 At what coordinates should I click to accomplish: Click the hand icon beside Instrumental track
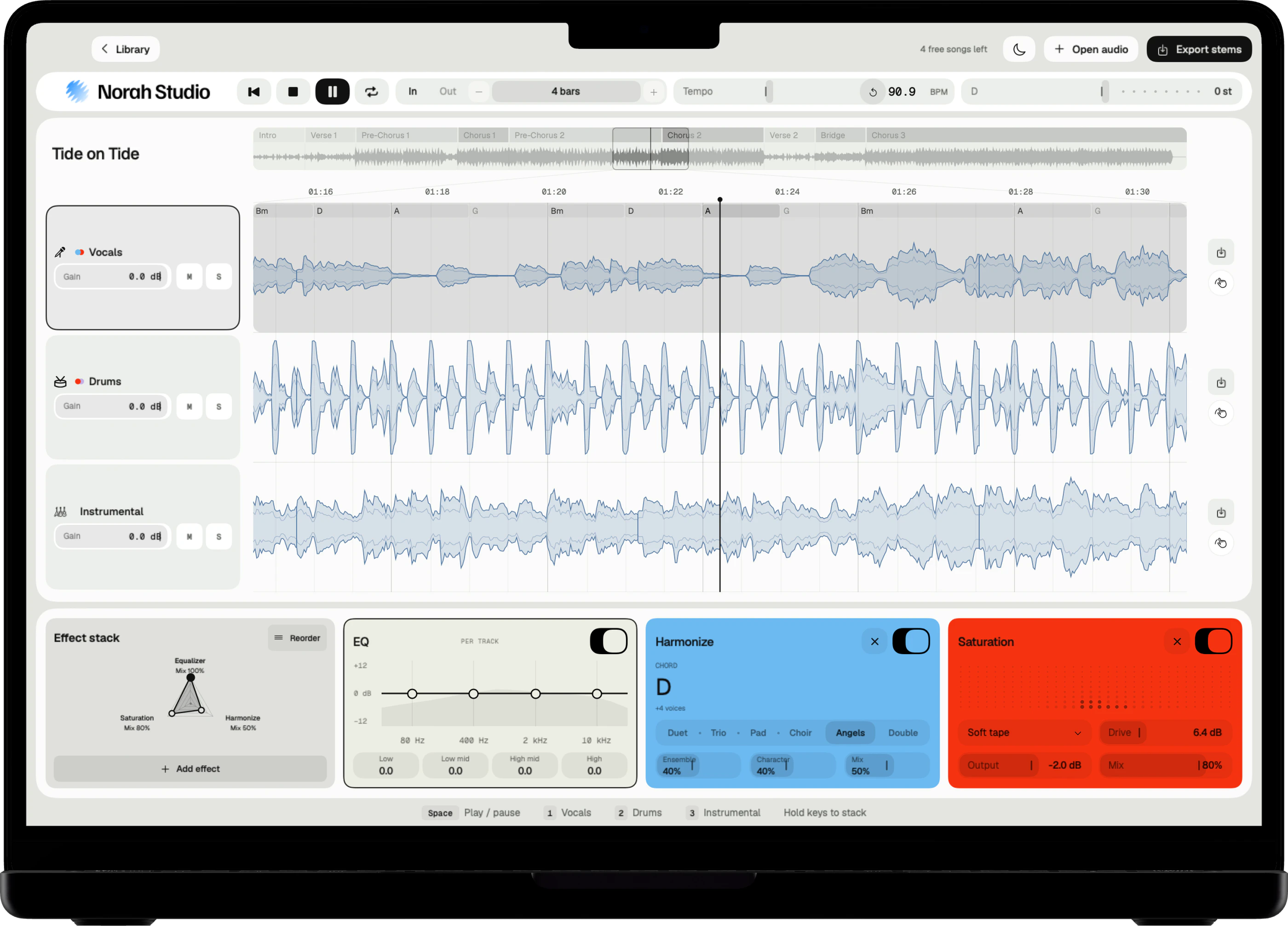[x=1221, y=543]
